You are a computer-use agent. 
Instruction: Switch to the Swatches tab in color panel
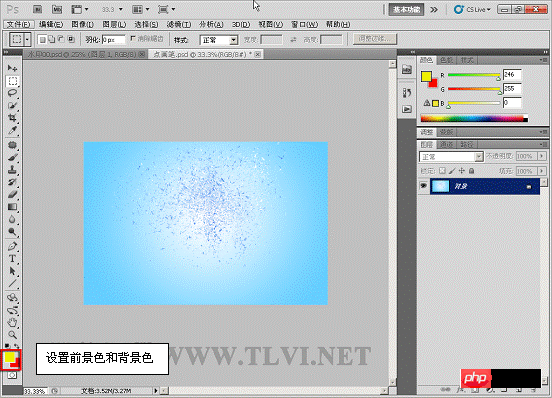pos(447,60)
